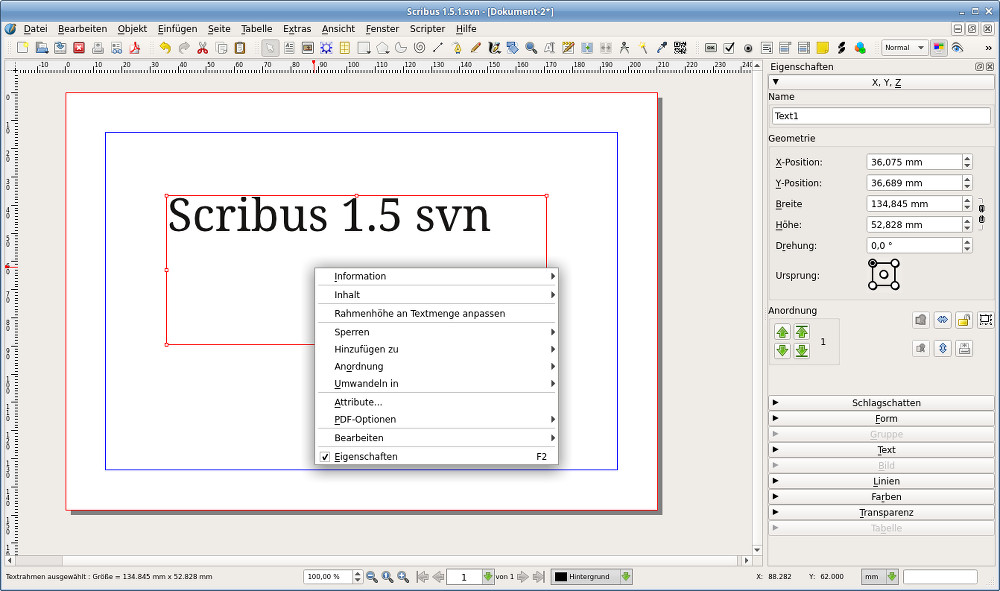This screenshot has height=591, width=1000.
Task: Send object to bottom level
Action: pos(802,351)
